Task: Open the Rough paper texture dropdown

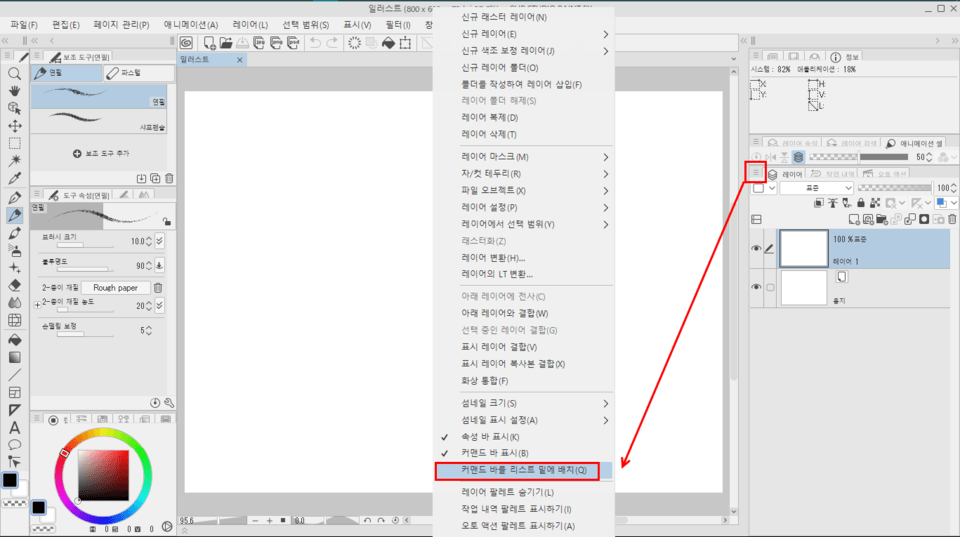Action: click(116, 288)
